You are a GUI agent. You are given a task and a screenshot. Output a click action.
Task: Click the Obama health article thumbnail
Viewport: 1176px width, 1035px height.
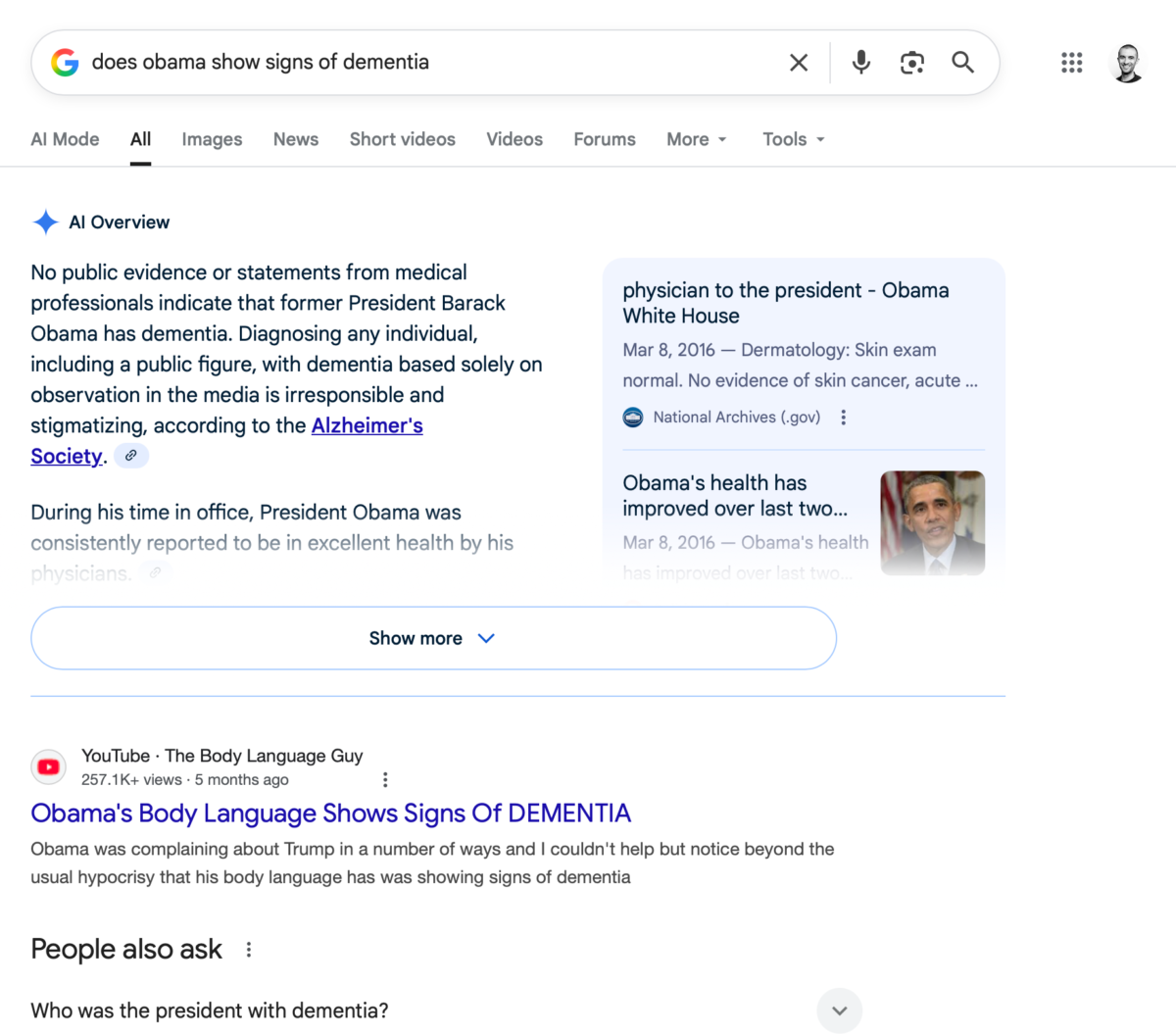[x=932, y=522]
